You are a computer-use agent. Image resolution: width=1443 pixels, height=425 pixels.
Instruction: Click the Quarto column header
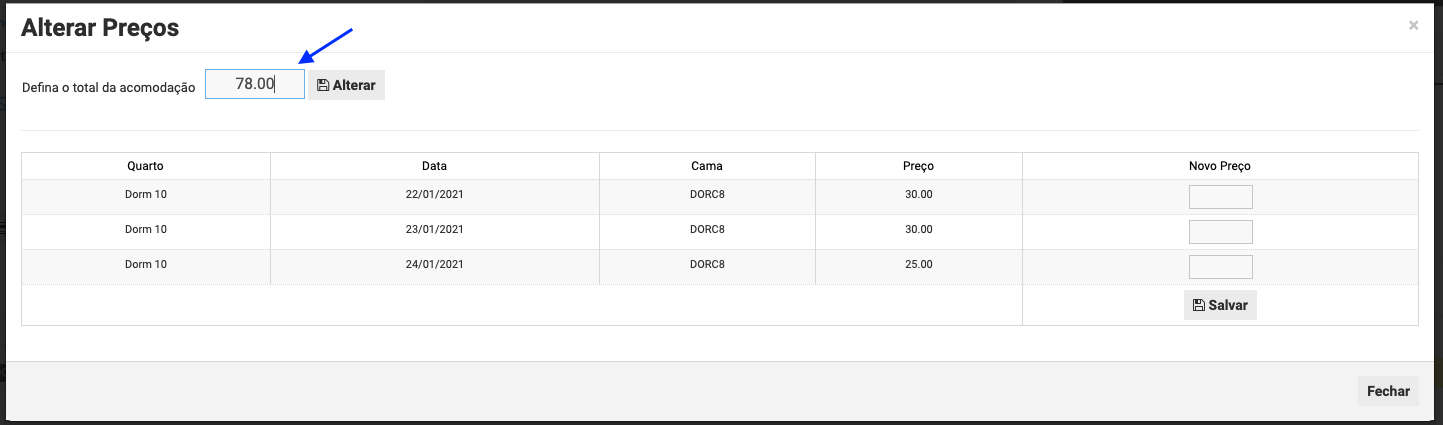(146, 166)
